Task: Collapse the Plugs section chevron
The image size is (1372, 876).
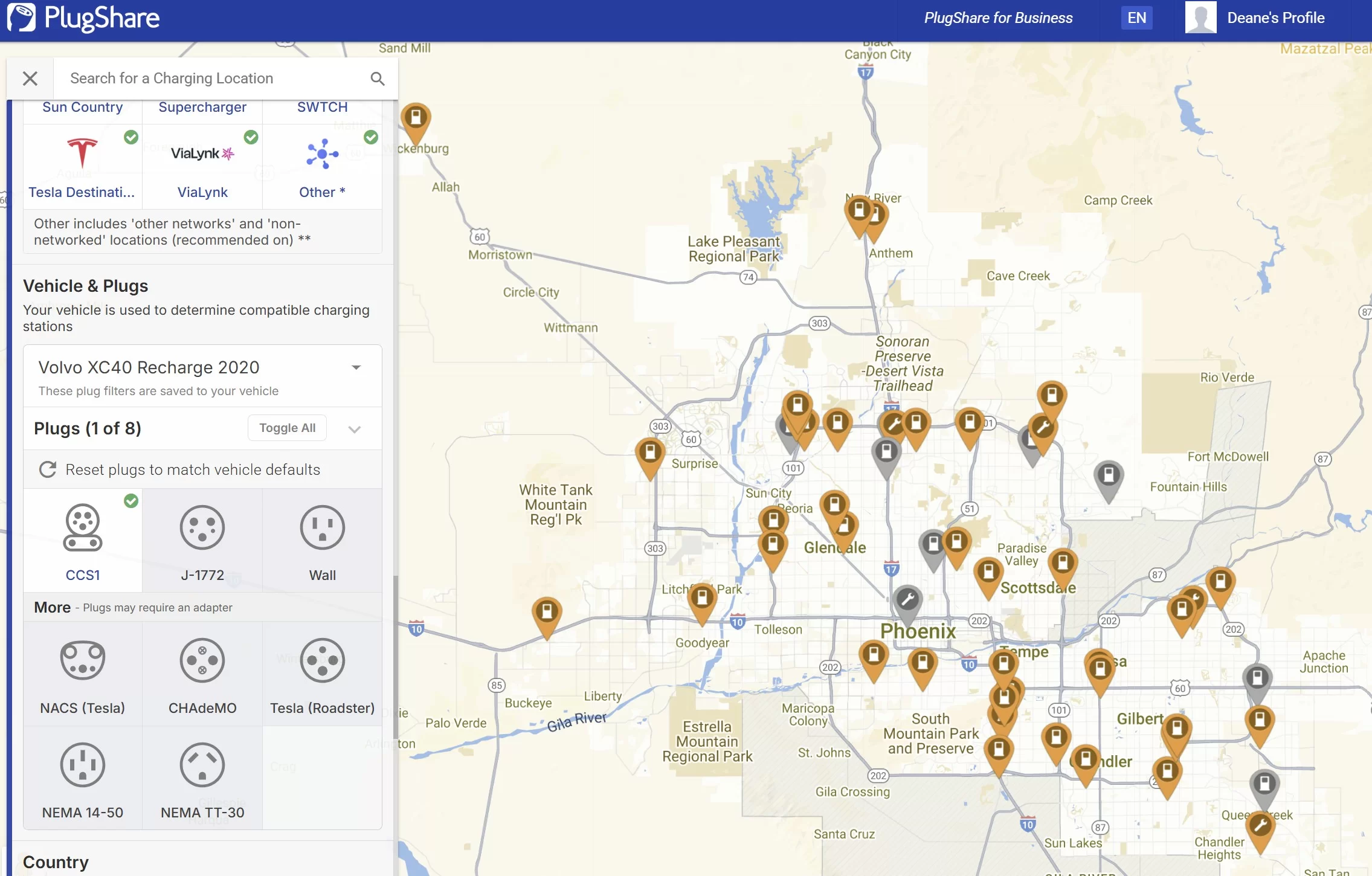Action: point(355,429)
